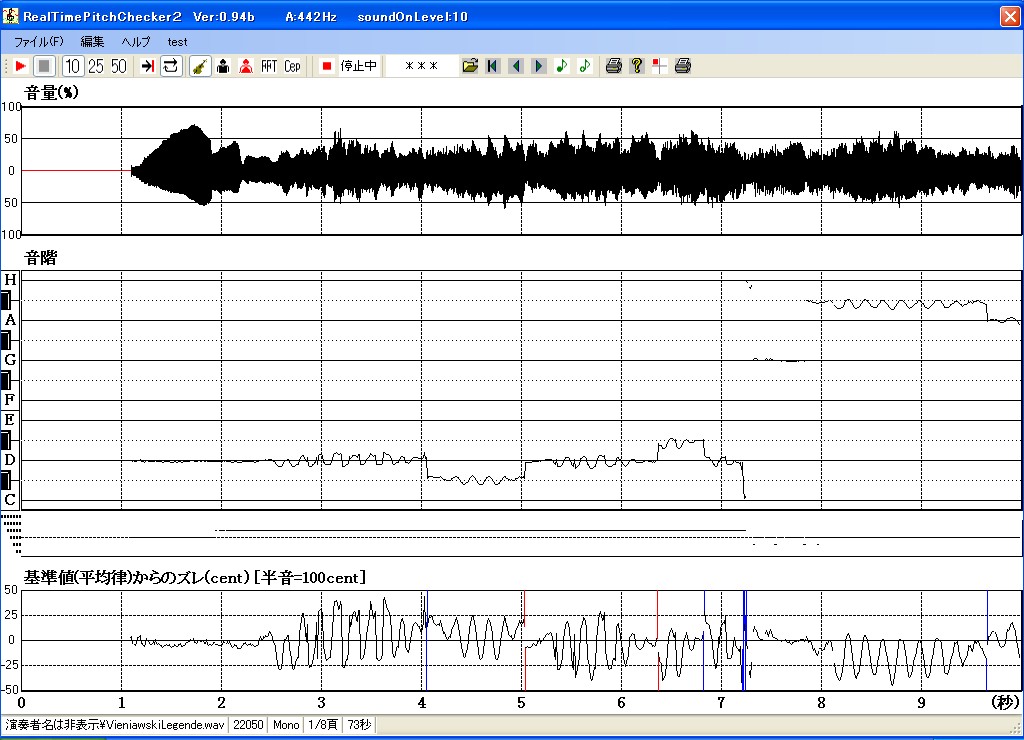Click the 22050 sample rate status entry
Image resolution: width=1024 pixels, height=740 pixels.
click(x=248, y=725)
